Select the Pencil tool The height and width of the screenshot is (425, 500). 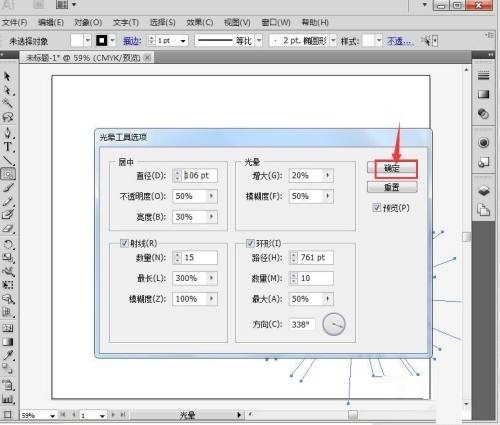[x=7, y=201]
